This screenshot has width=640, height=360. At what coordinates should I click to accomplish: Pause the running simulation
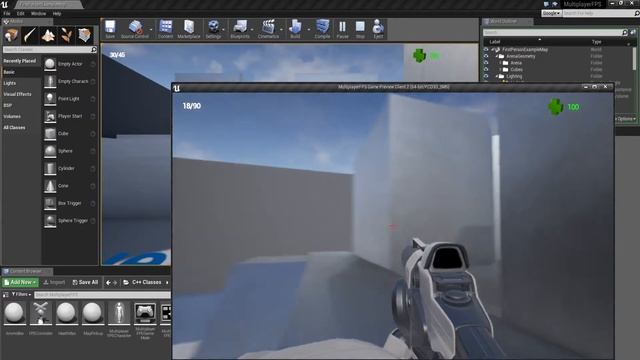click(x=342, y=29)
